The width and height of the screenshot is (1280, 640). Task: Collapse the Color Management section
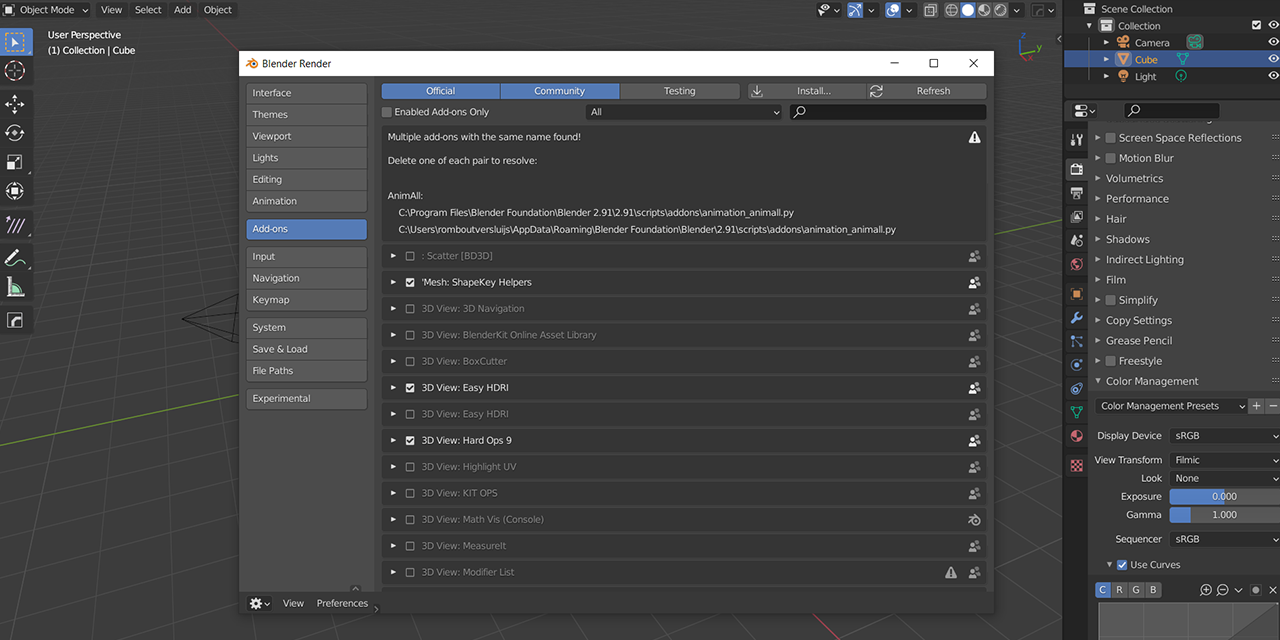(x=1097, y=381)
